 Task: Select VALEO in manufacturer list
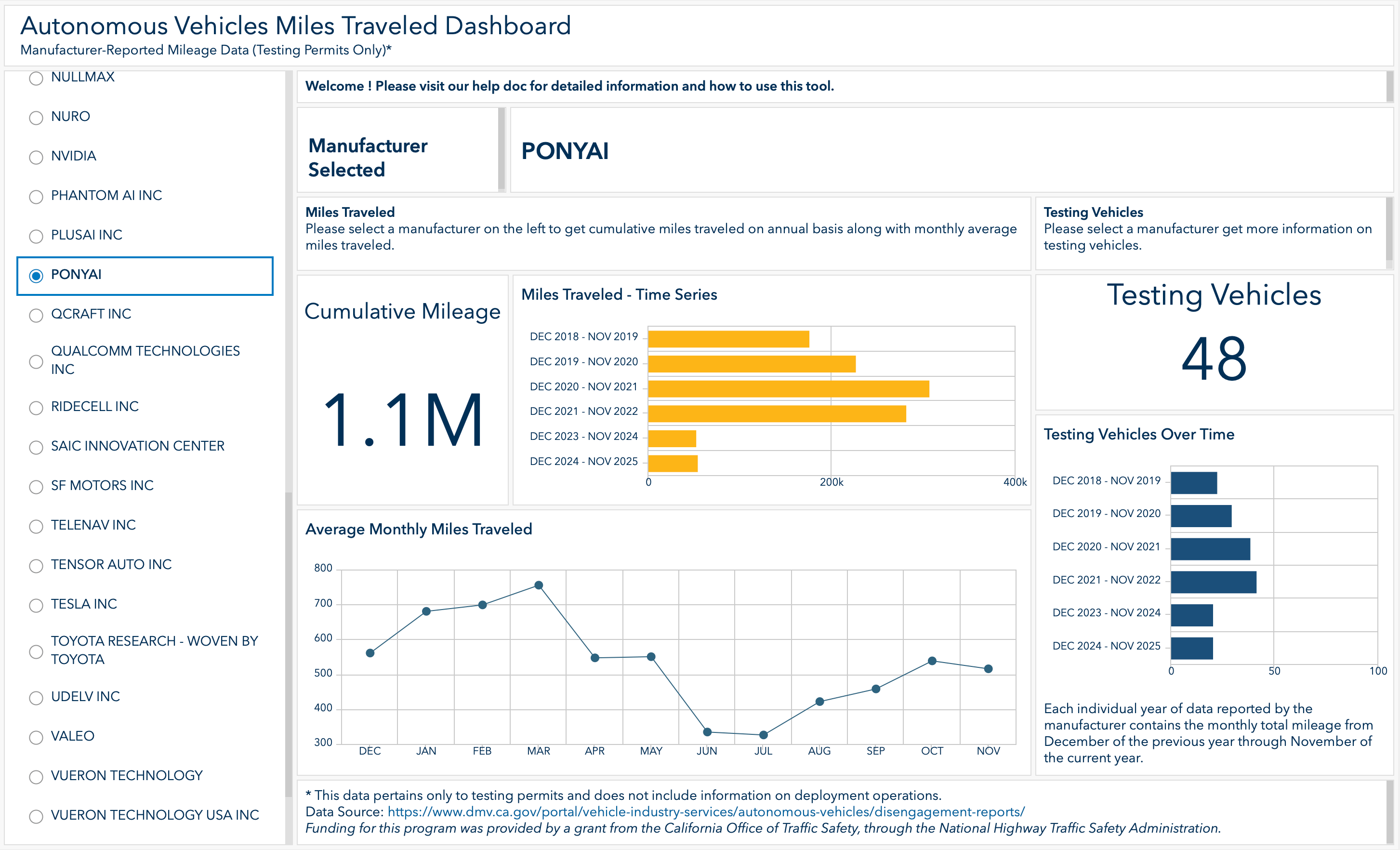[x=36, y=737]
